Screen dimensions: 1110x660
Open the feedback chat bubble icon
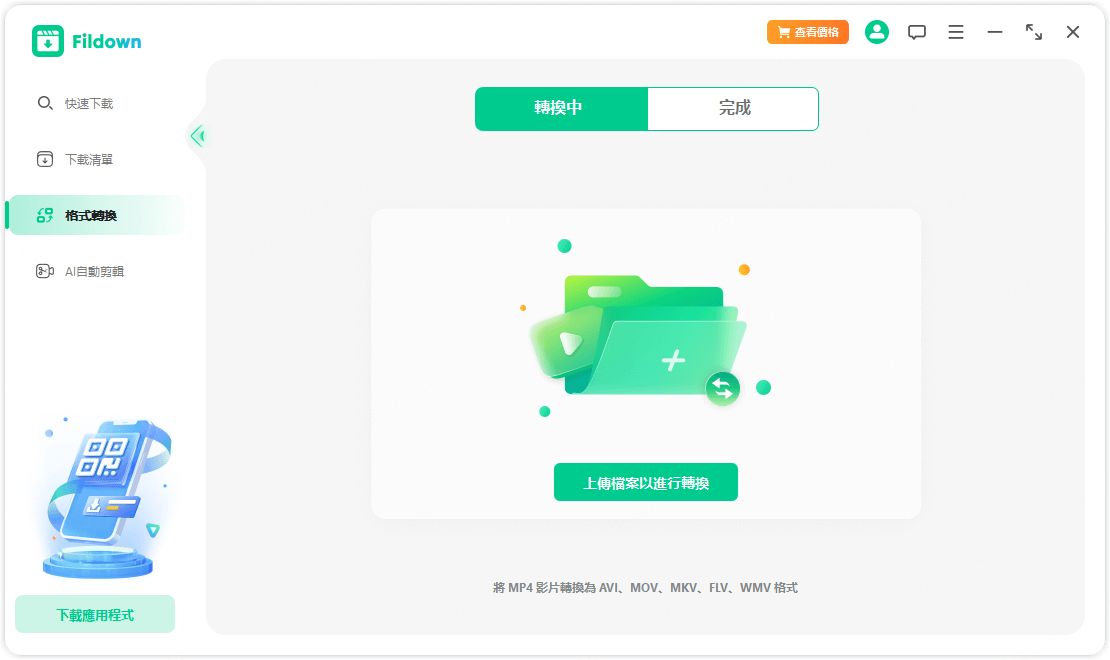pos(917,33)
